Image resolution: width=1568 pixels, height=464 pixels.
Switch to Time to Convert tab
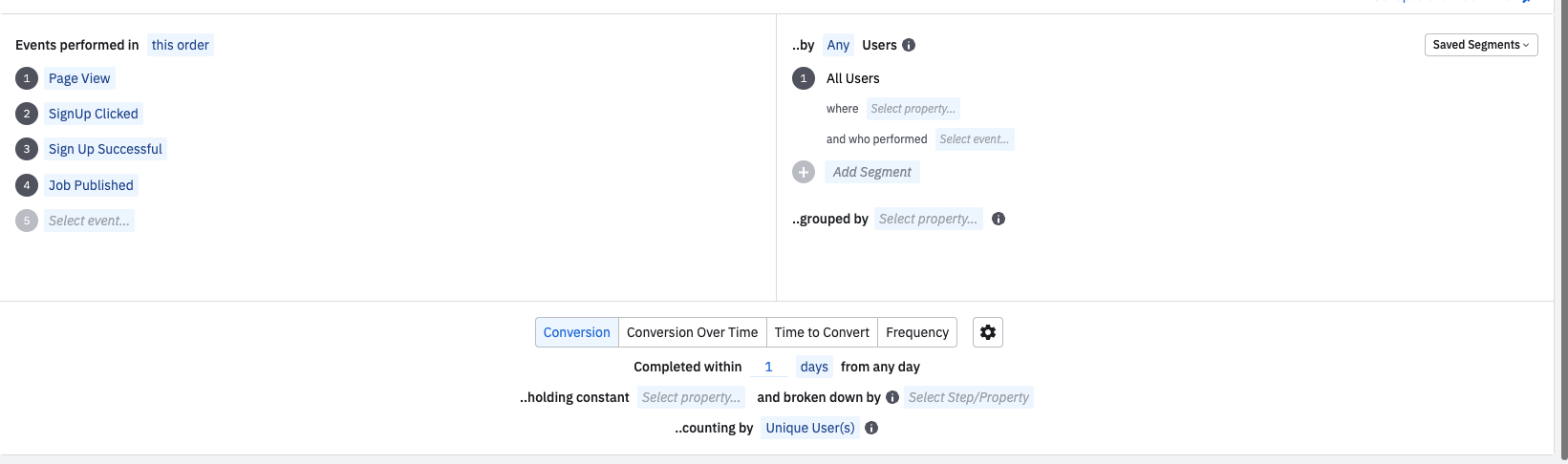point(822,332)
